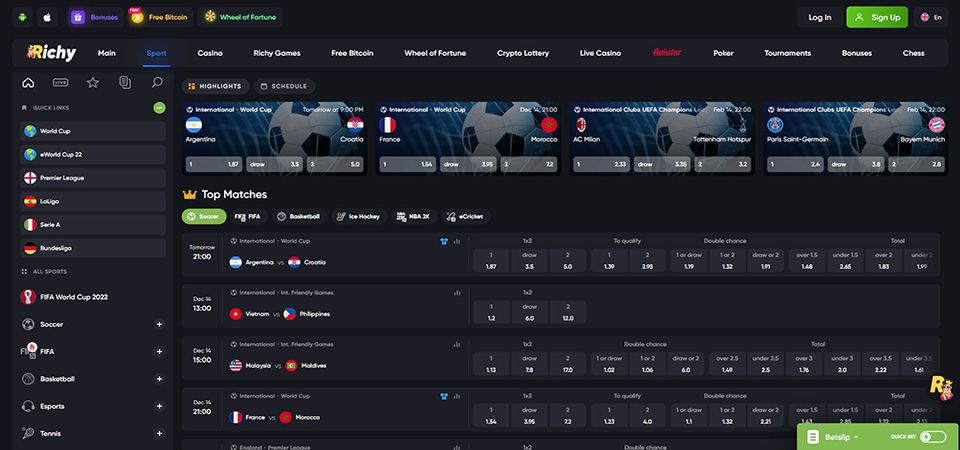Screen dimensions: 960x450
Task: Select the Basketball filter in Top Matches
Action: coord(299,217)
